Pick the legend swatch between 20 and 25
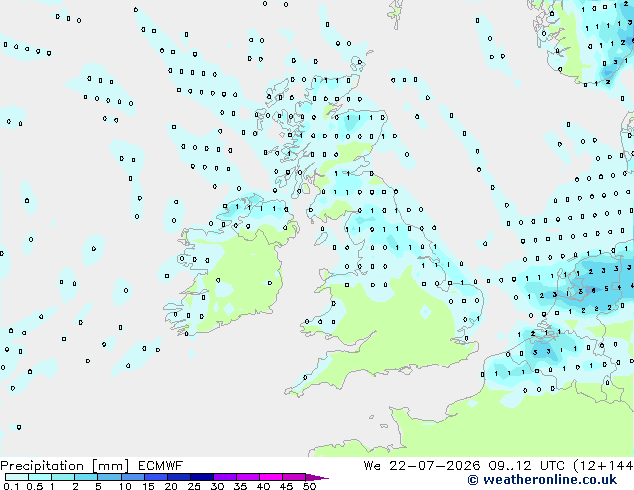 (179, 477)
